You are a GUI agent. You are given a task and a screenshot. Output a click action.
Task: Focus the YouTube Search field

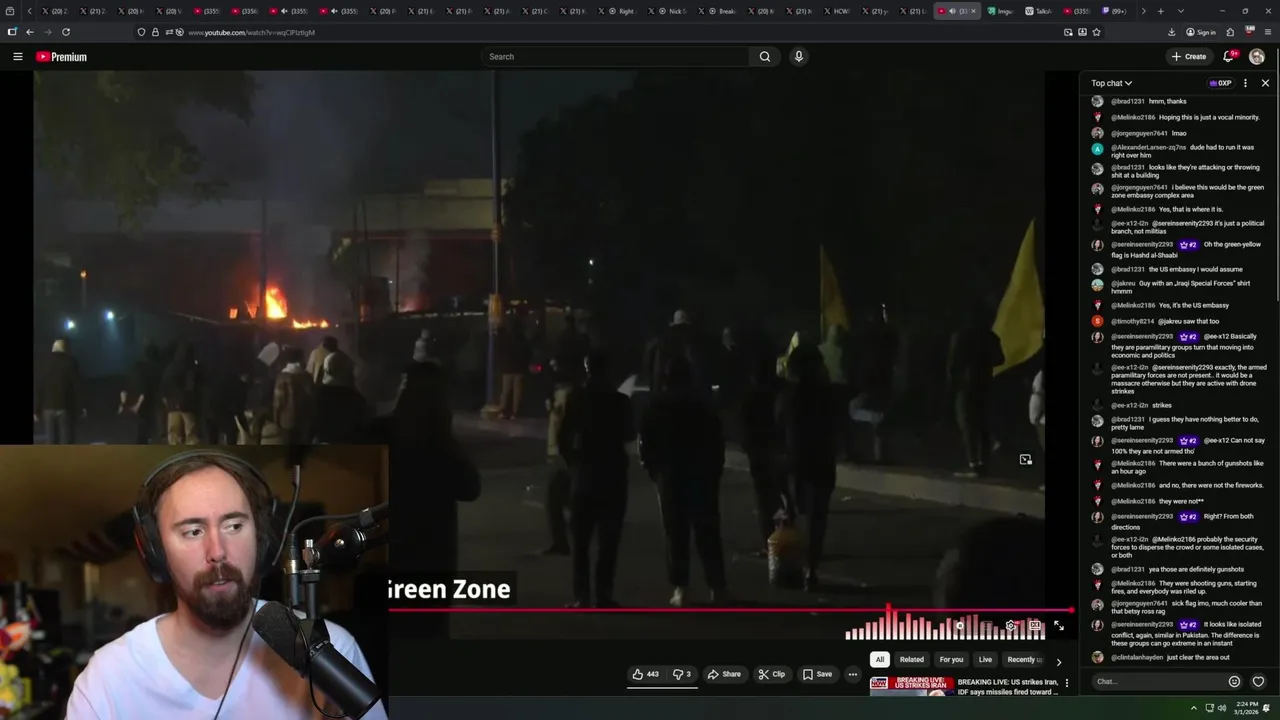[615, 57]
